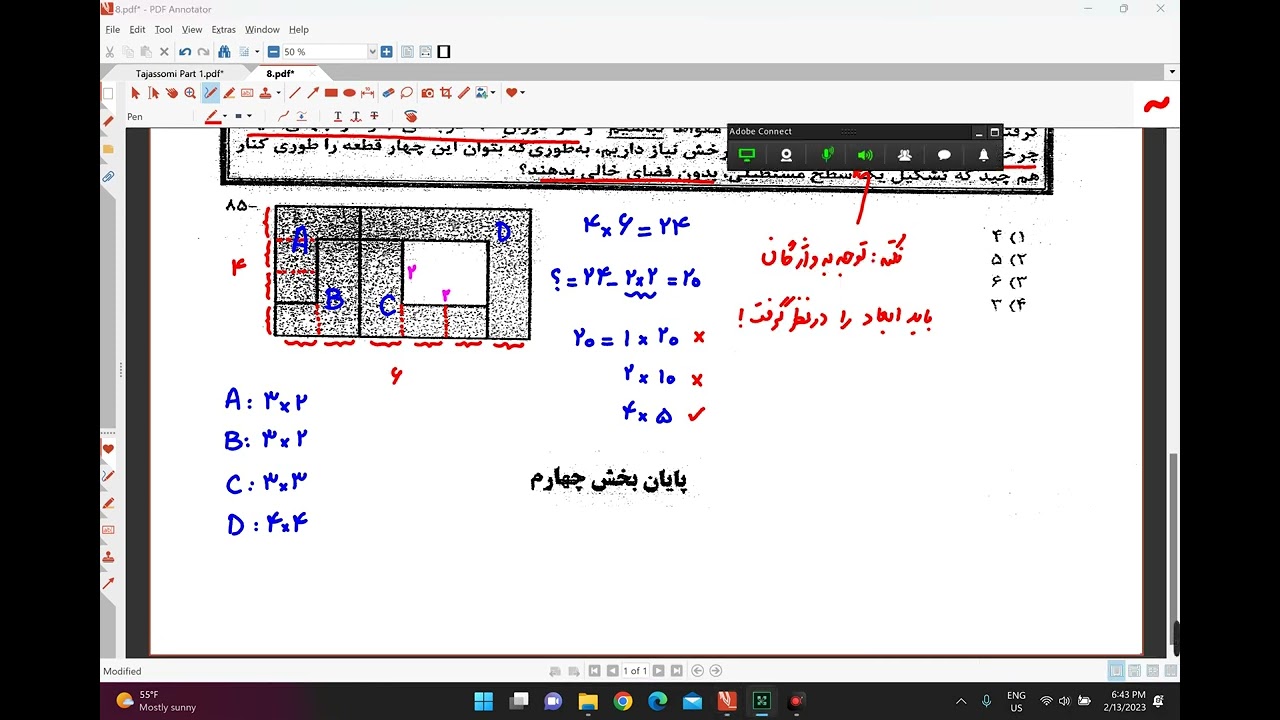This screenshot has width=1280, height=720.
Task: Expand pen width dropdown arrow
Action: coord(249,116)
